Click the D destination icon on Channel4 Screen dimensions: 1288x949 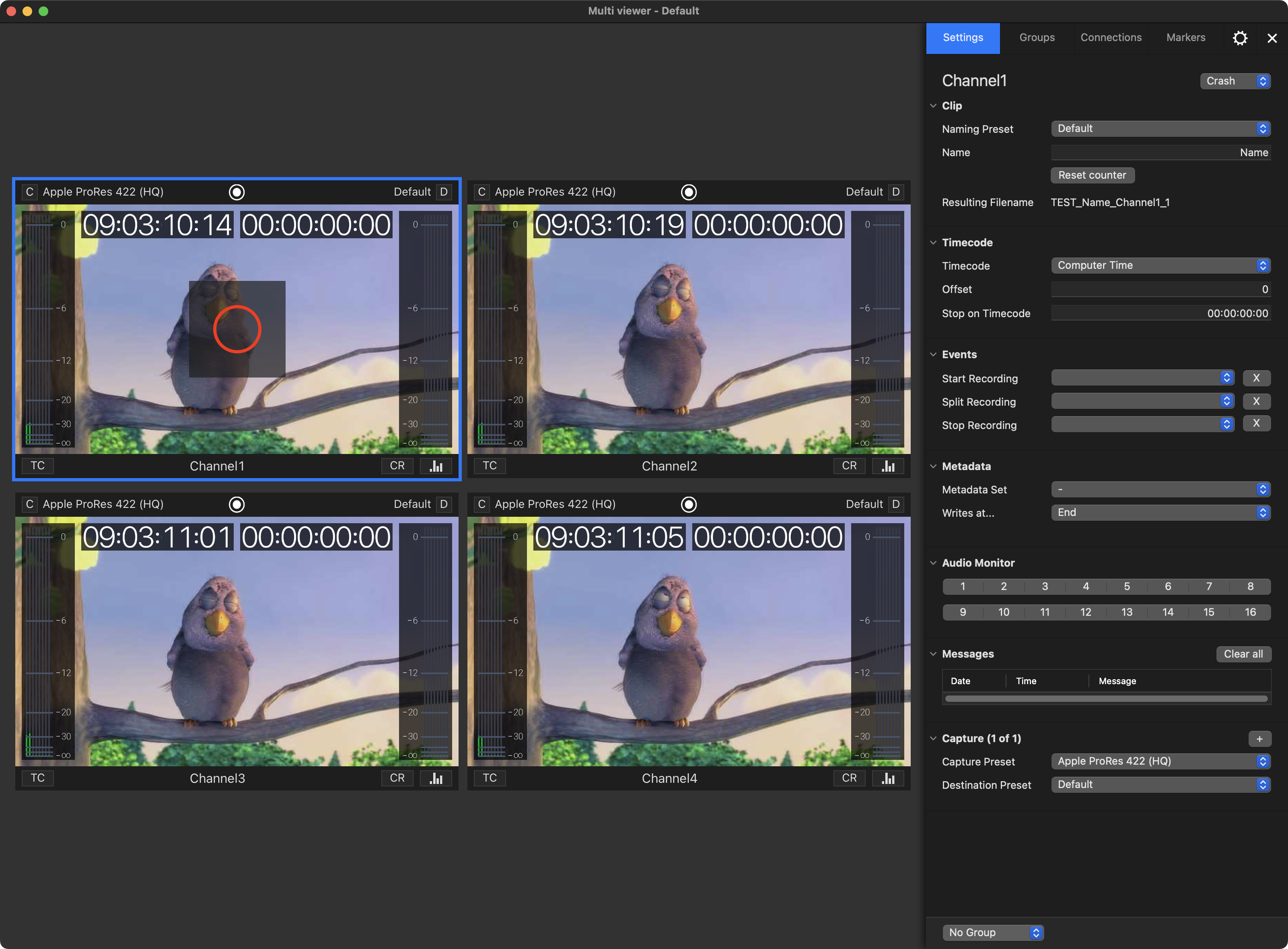point(896,504)
